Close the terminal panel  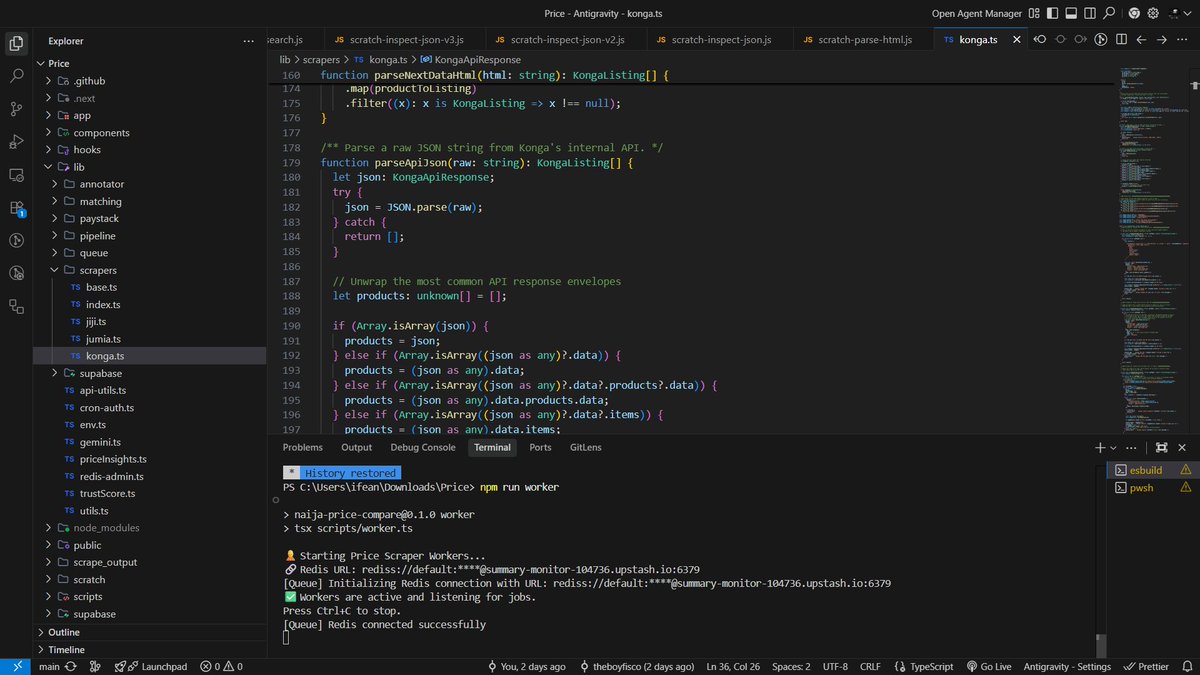[x=1184, y=448]
